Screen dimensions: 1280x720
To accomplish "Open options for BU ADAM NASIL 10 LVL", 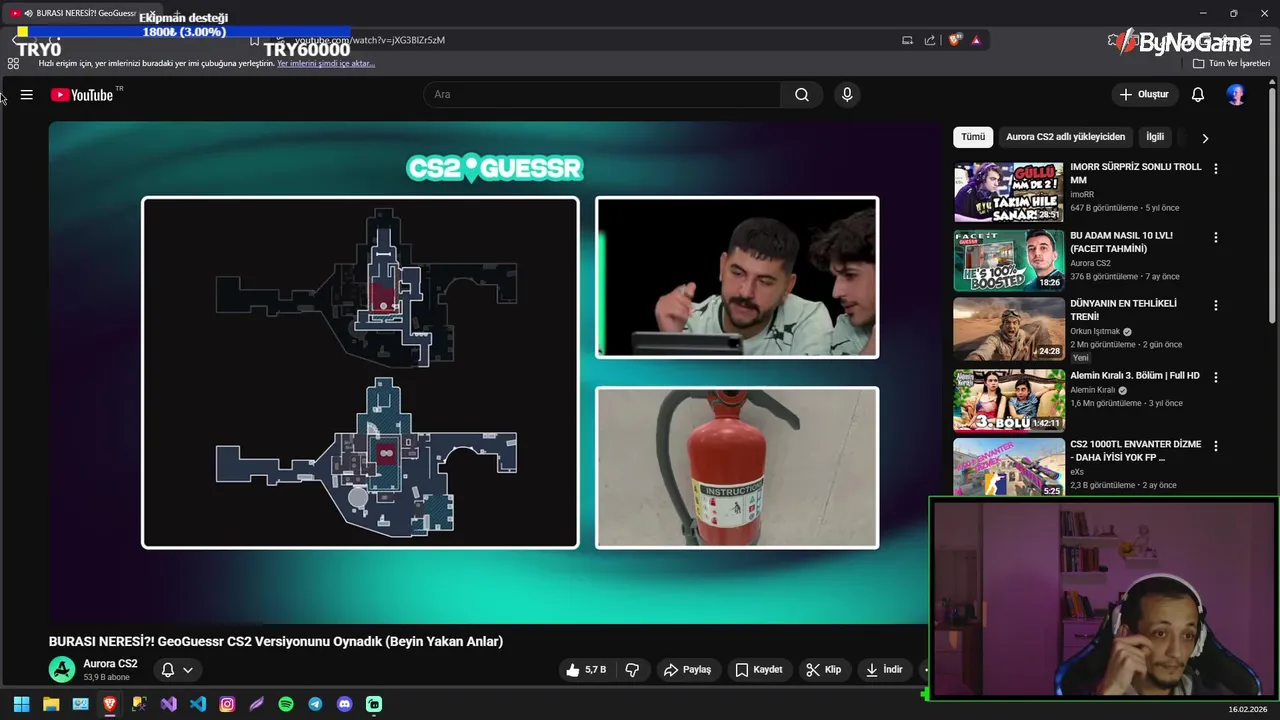I will tap(1216, 238).
